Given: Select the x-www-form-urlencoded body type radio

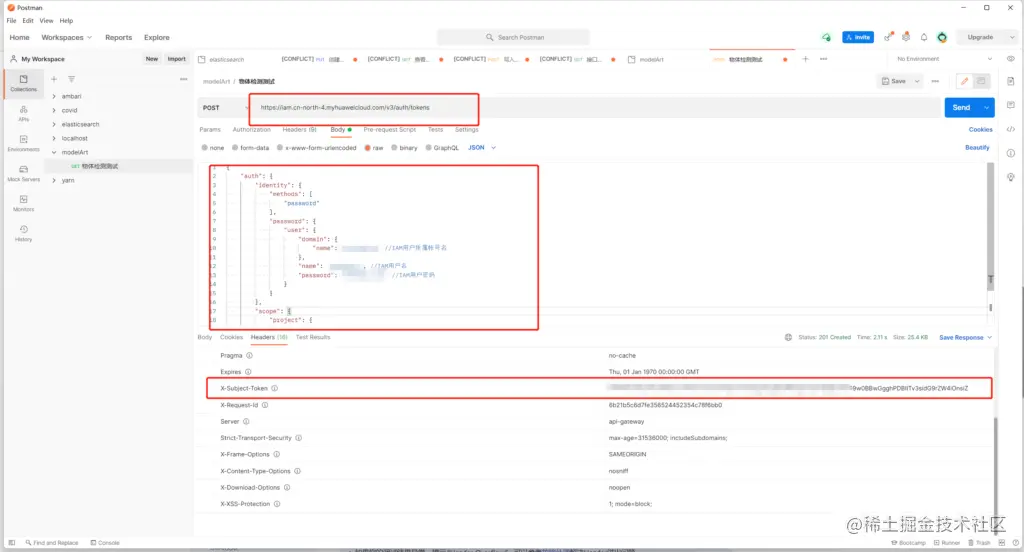Looking at the screenshot, I should click(280, 148).
